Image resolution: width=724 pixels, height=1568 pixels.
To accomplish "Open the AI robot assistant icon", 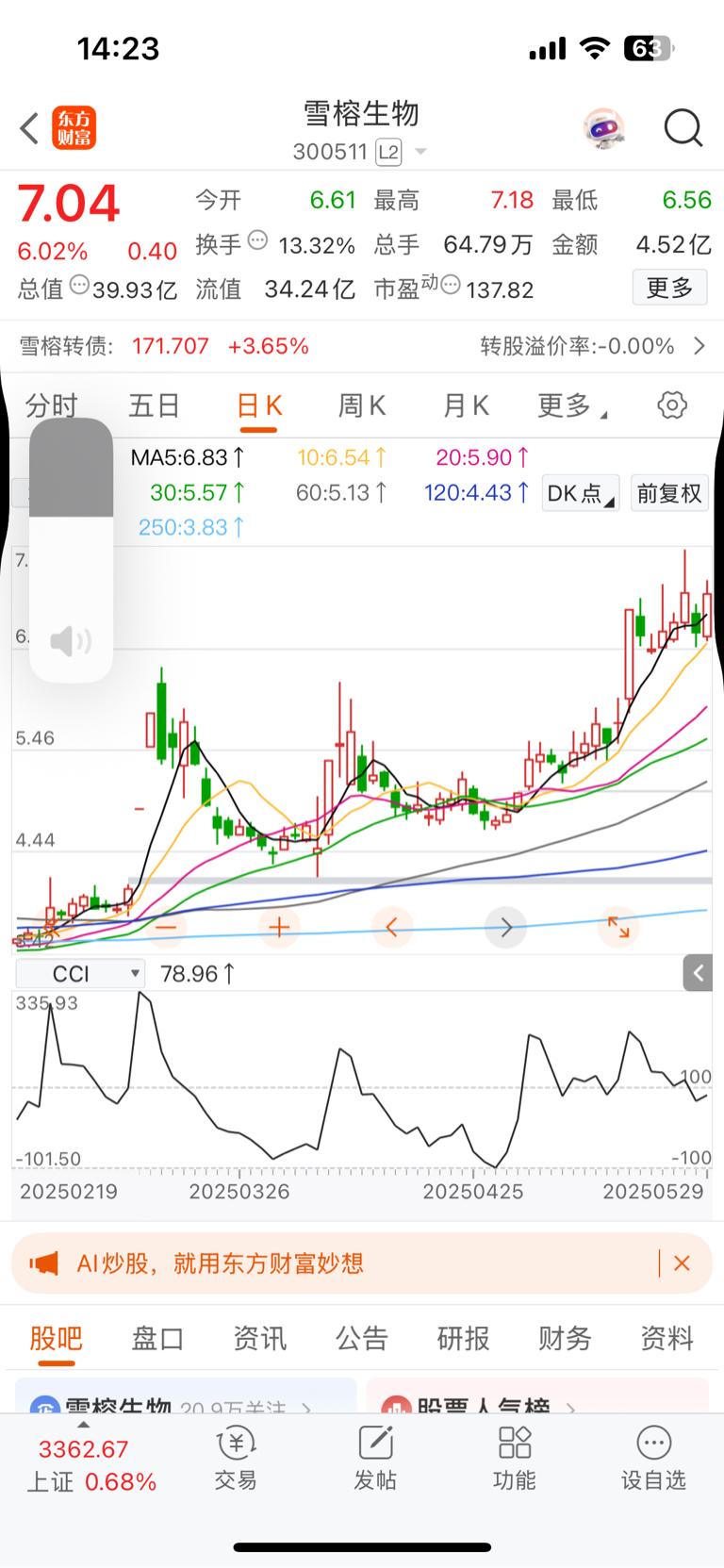I will pyautogui.click(x=604, y=128).
